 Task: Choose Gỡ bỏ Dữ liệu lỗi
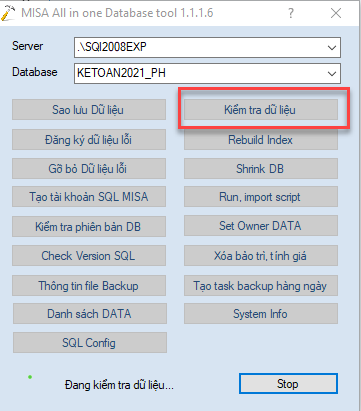coord(89,168)
